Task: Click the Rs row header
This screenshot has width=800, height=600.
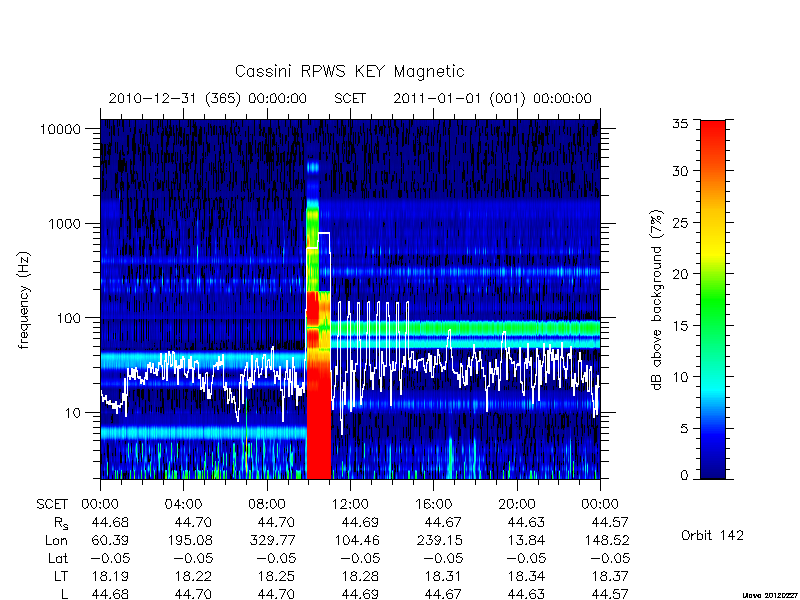Action: (x=61, y=523)
